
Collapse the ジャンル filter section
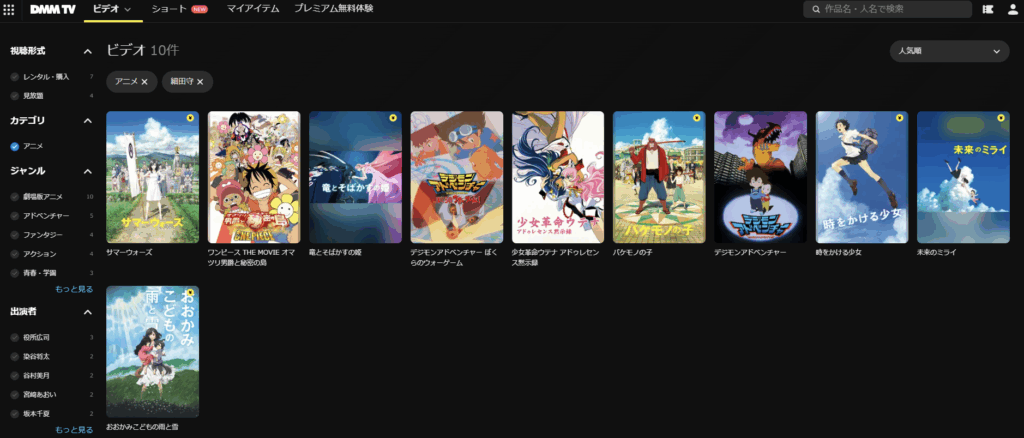[x=88, y=171]
